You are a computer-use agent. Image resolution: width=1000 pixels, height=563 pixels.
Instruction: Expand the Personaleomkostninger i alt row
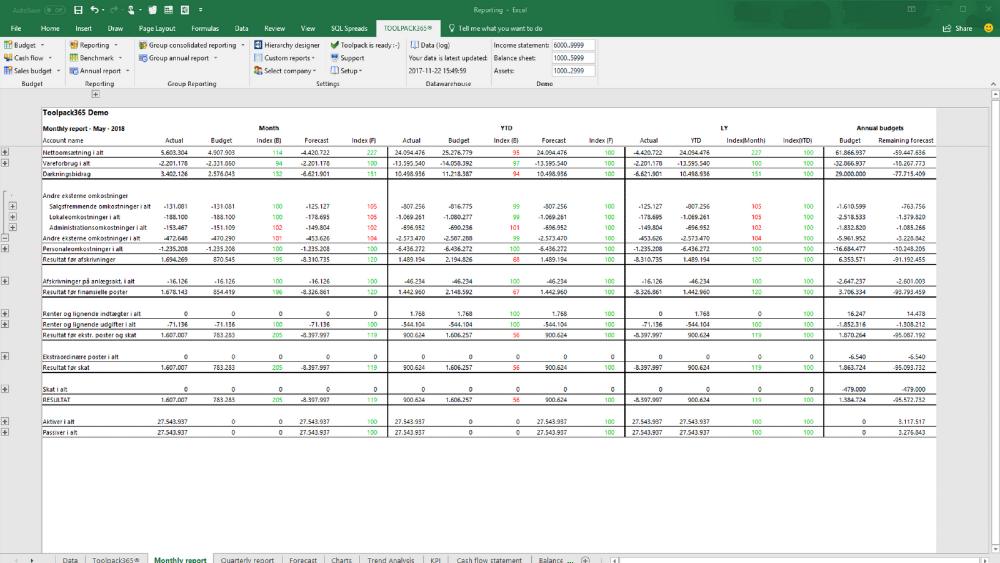pos(6,247)
